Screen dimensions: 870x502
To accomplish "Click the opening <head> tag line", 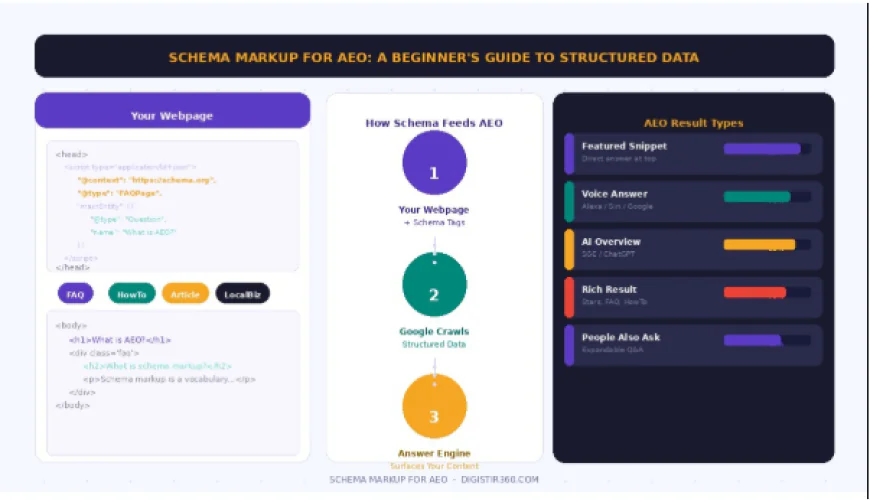I will (72, 154).
